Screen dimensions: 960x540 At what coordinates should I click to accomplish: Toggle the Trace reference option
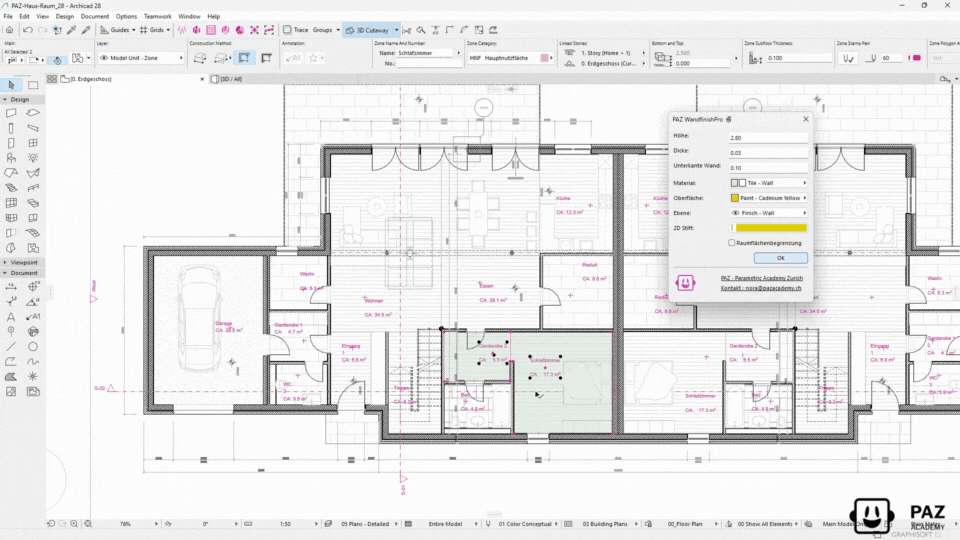tap(296, 30)
